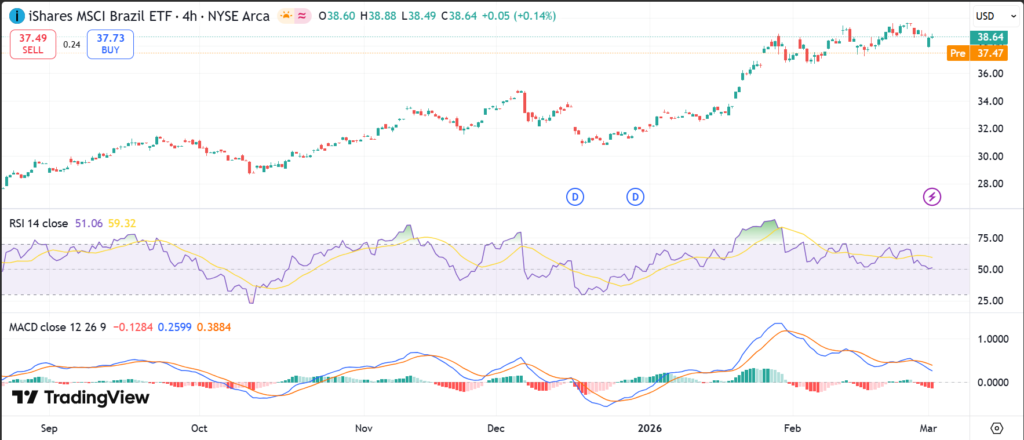Open chart settings gear at bottom right
1024x440 pixels.
tap(996, 425)
